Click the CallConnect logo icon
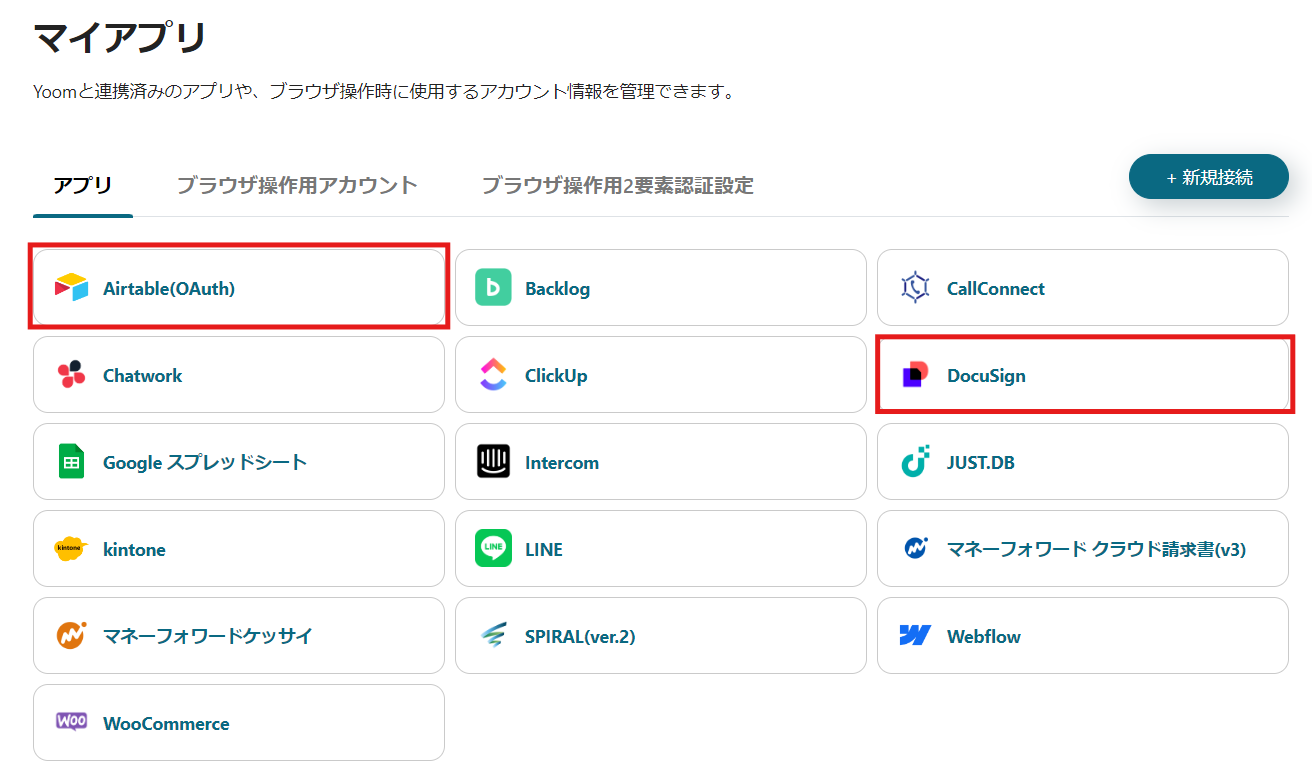1312x773 pixels. [915, 288]
